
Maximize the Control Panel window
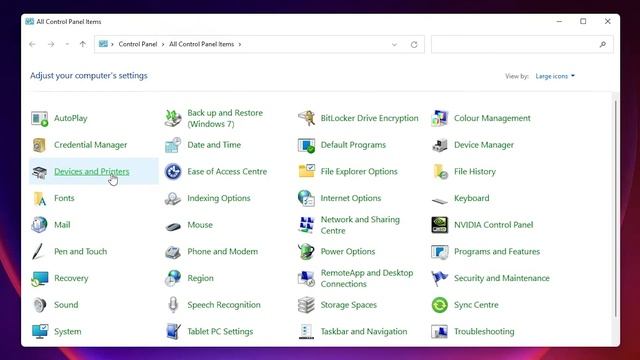coord(583,21)
